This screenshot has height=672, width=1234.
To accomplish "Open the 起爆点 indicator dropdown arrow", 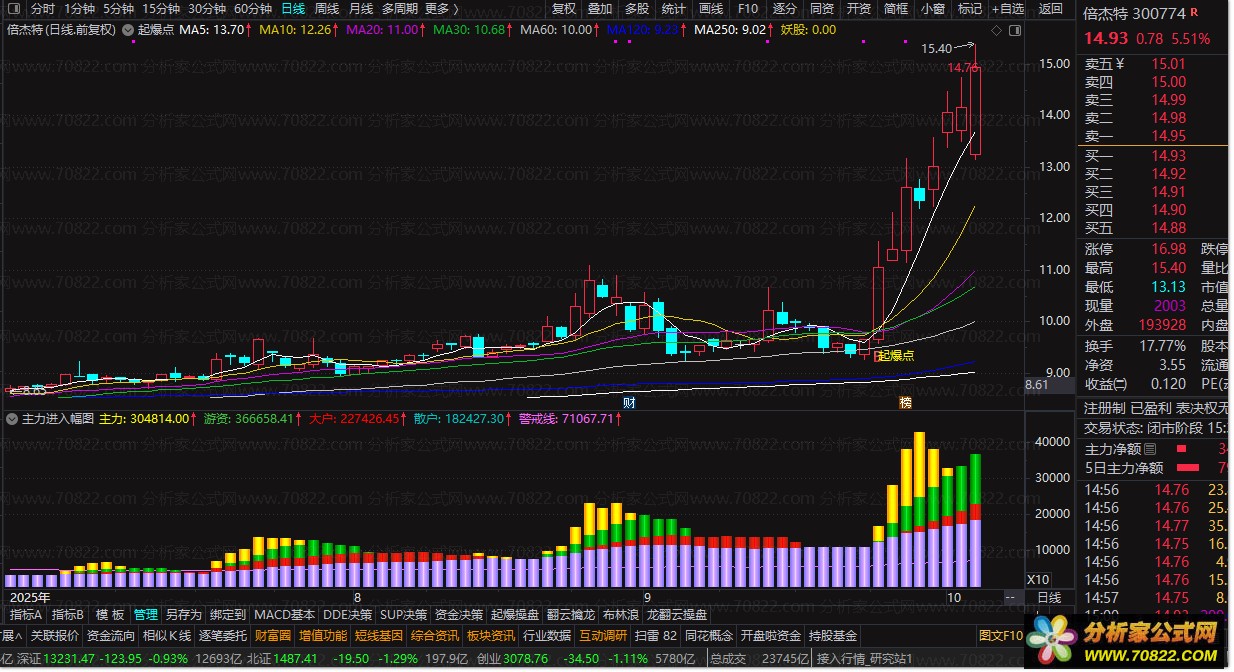I will click(129, 30).
